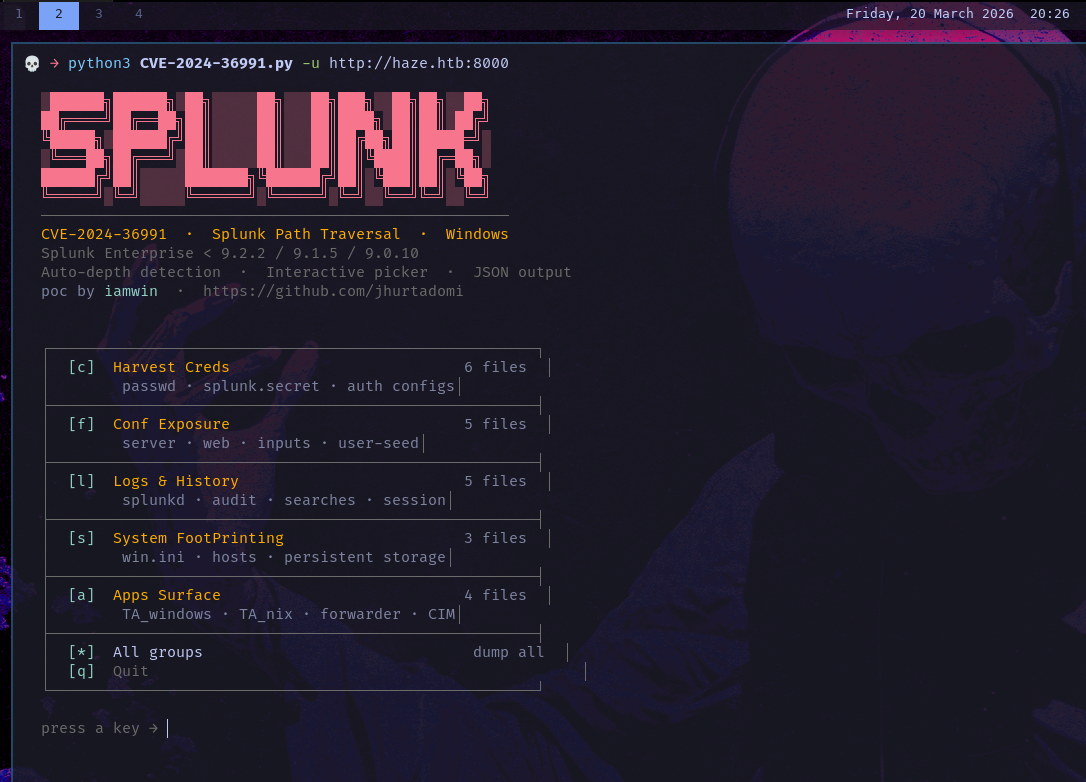Click the 4 files count
Viewport: 1086px width, 782px height.
[x=495, y=595]
